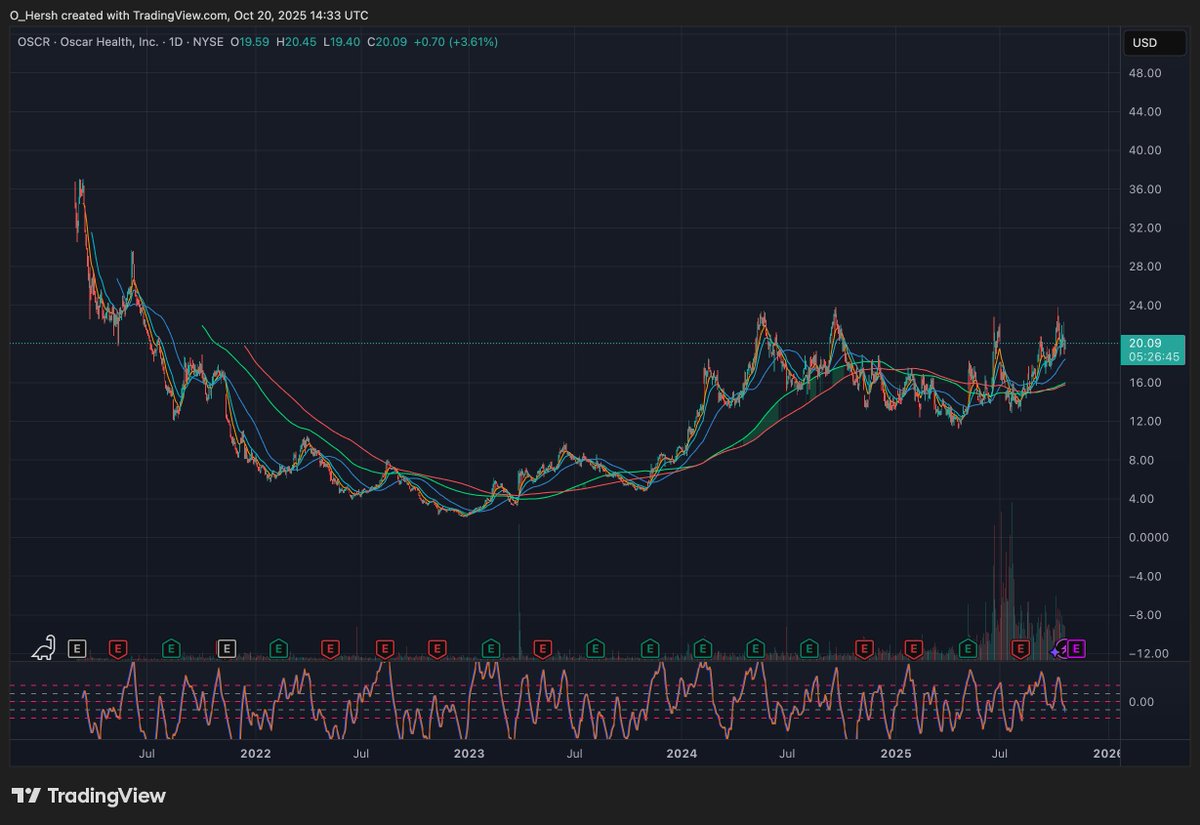Click the low value L19.40
The height and width of the screenshot is (825, 1200).
[342, 42]
